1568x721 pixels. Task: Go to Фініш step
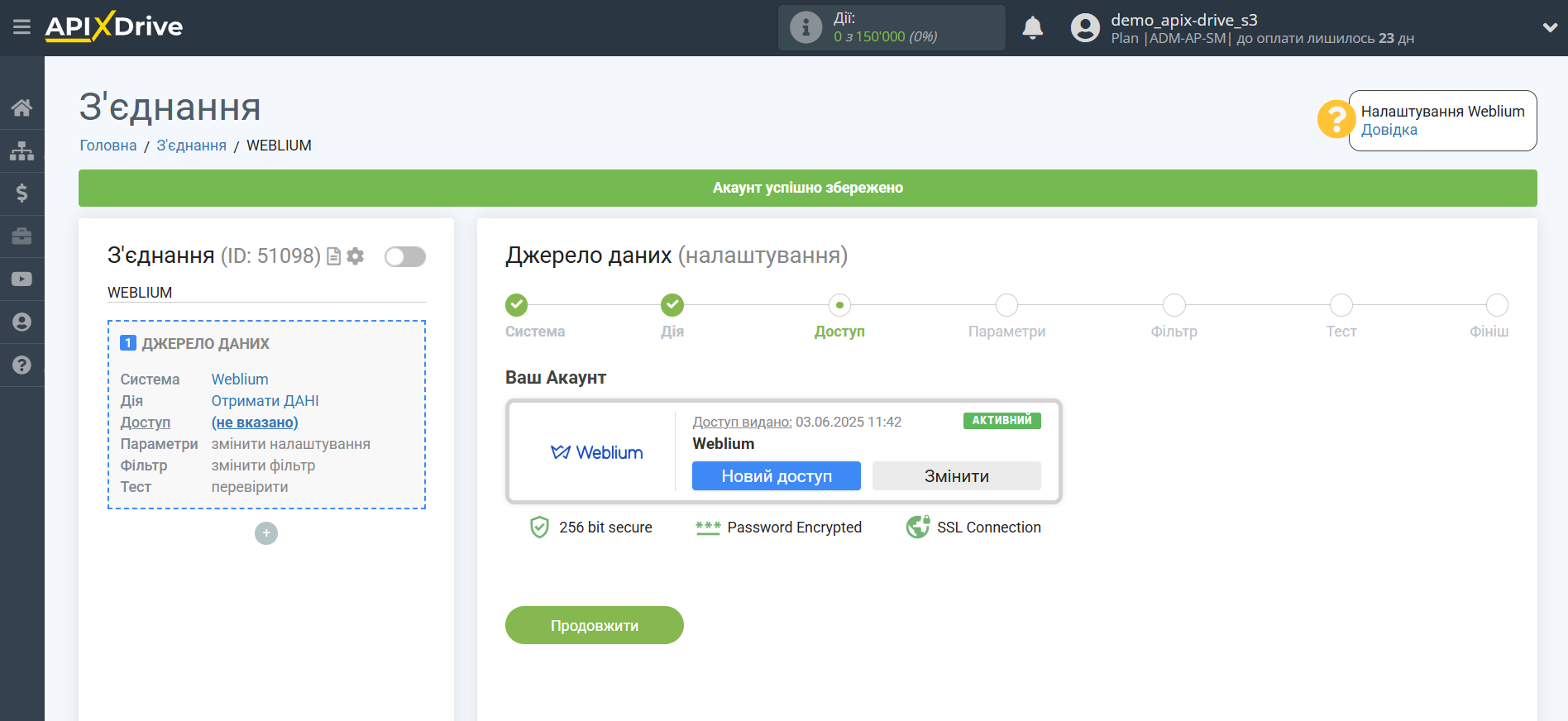click(1497, 305)
